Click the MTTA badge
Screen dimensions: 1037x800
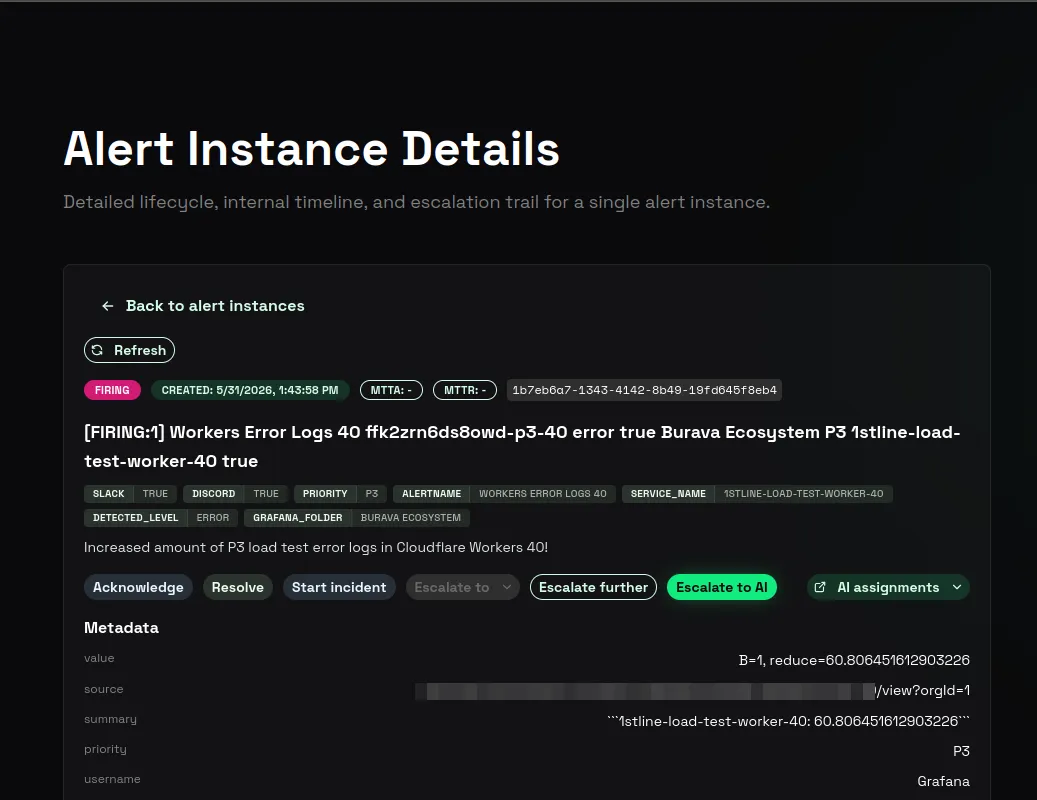(391, 390)
